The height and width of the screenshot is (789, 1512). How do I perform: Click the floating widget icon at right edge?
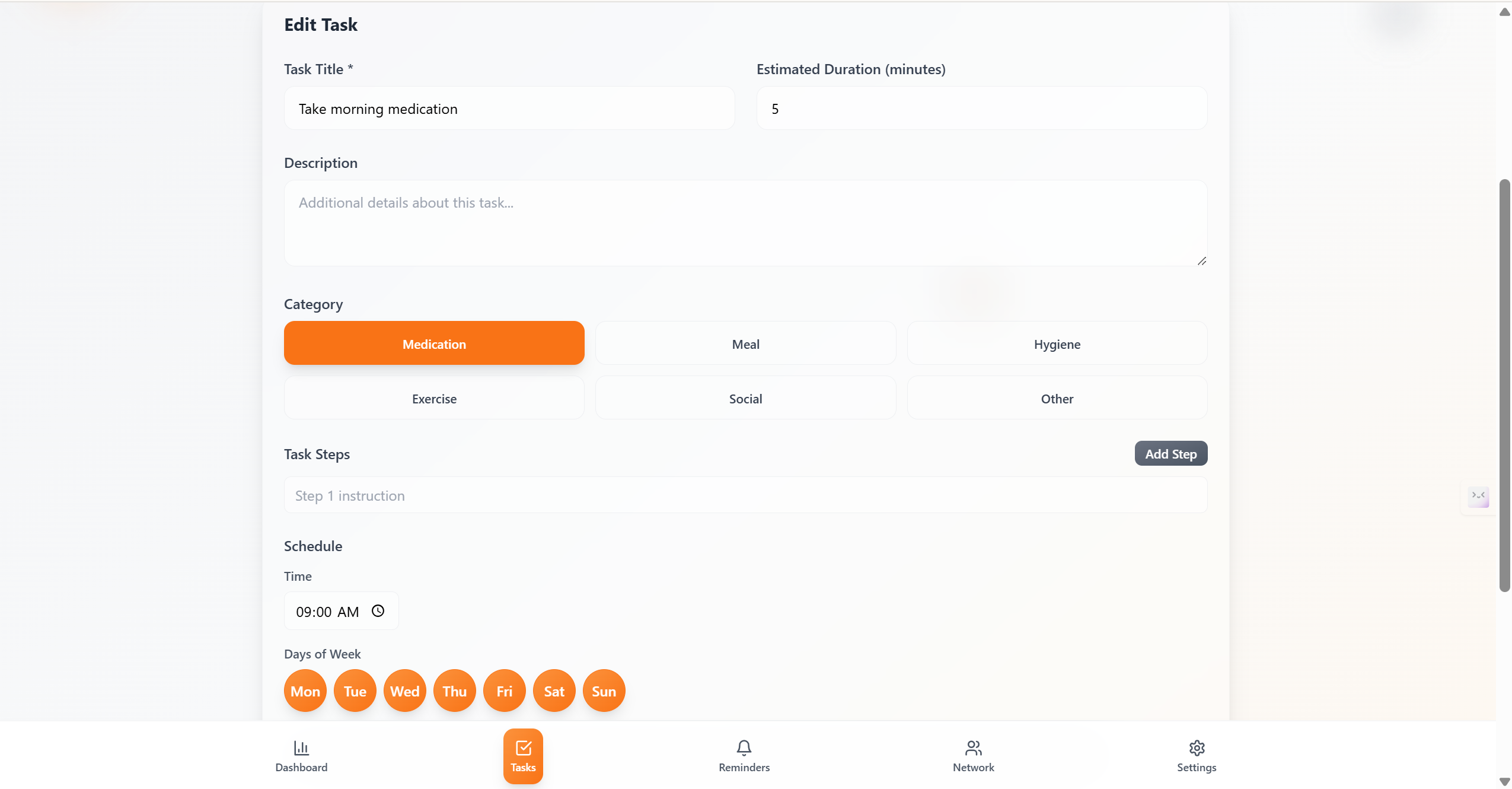coord(1479,497)
